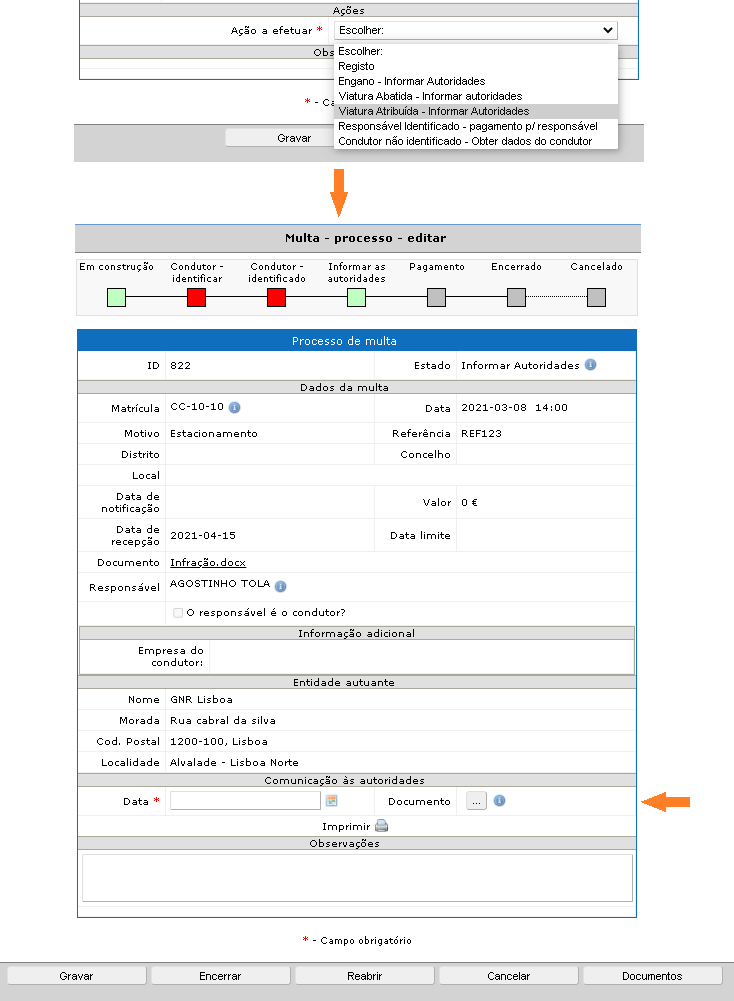
Task: Click the green Informar as autoridades status box
Action: [356, 297]
